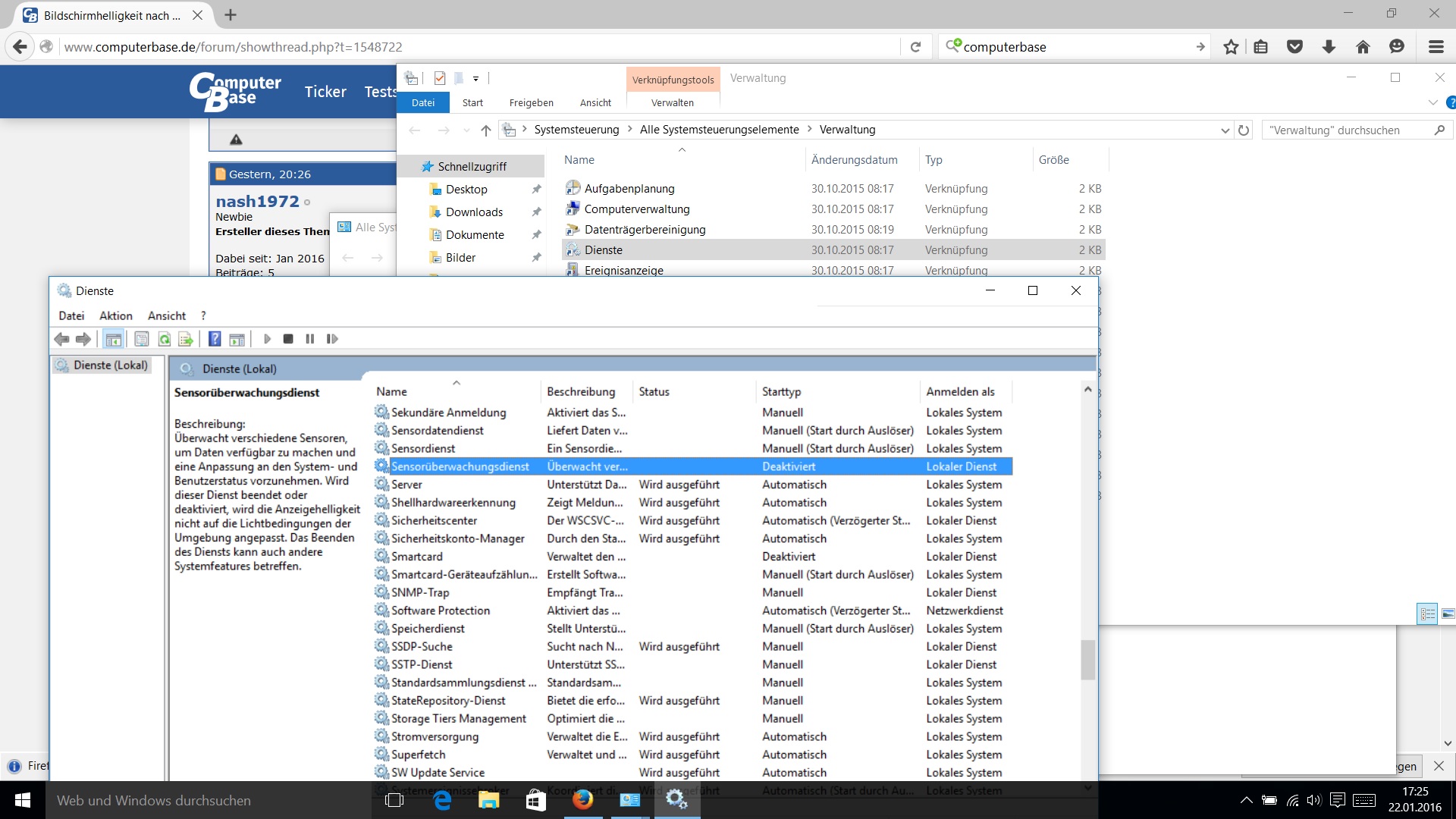Click the Stop Service square icon
The width and height of the screenshot is (1456, 819).
pos(288,339)
